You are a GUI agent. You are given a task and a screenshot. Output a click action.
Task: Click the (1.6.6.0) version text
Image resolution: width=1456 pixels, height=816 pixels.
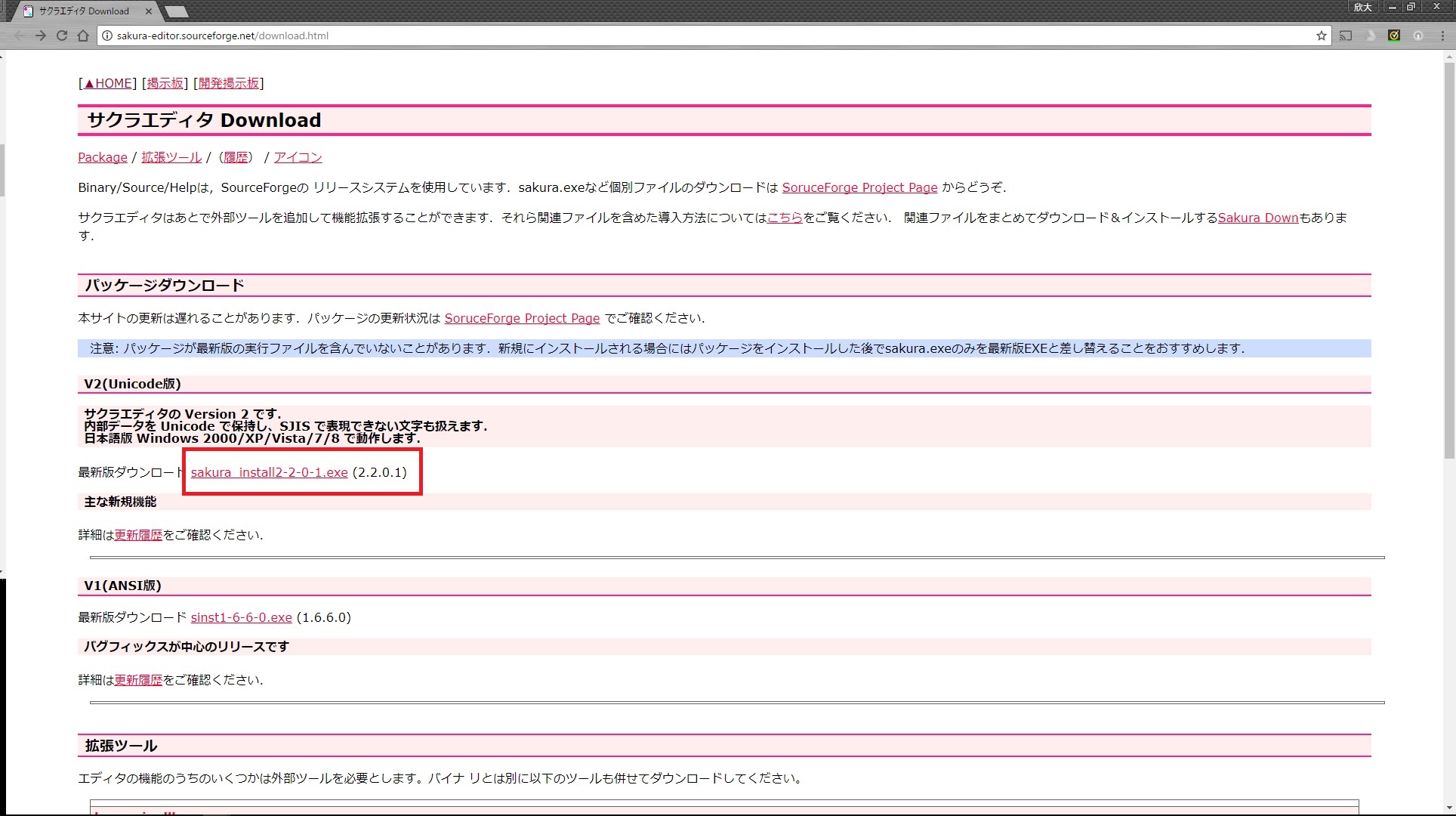[324, 617]
